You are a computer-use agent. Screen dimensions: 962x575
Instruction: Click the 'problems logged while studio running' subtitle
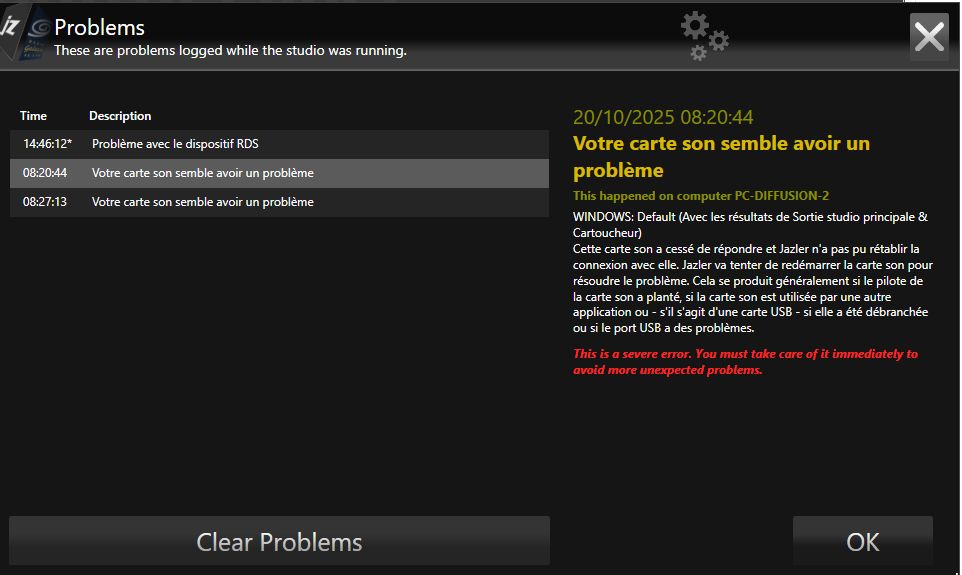[x=230, y=50]
